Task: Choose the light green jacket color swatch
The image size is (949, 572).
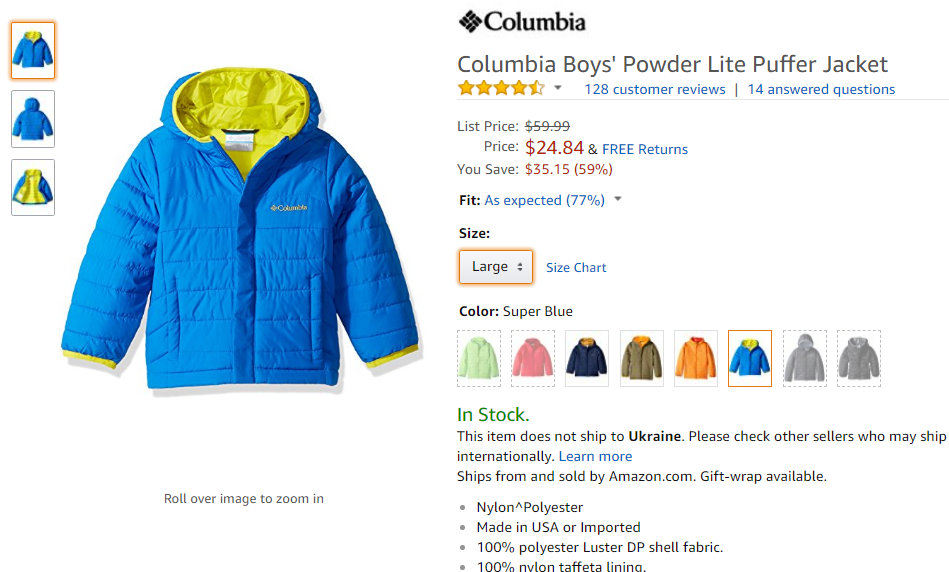Action: tap(479, 358)
